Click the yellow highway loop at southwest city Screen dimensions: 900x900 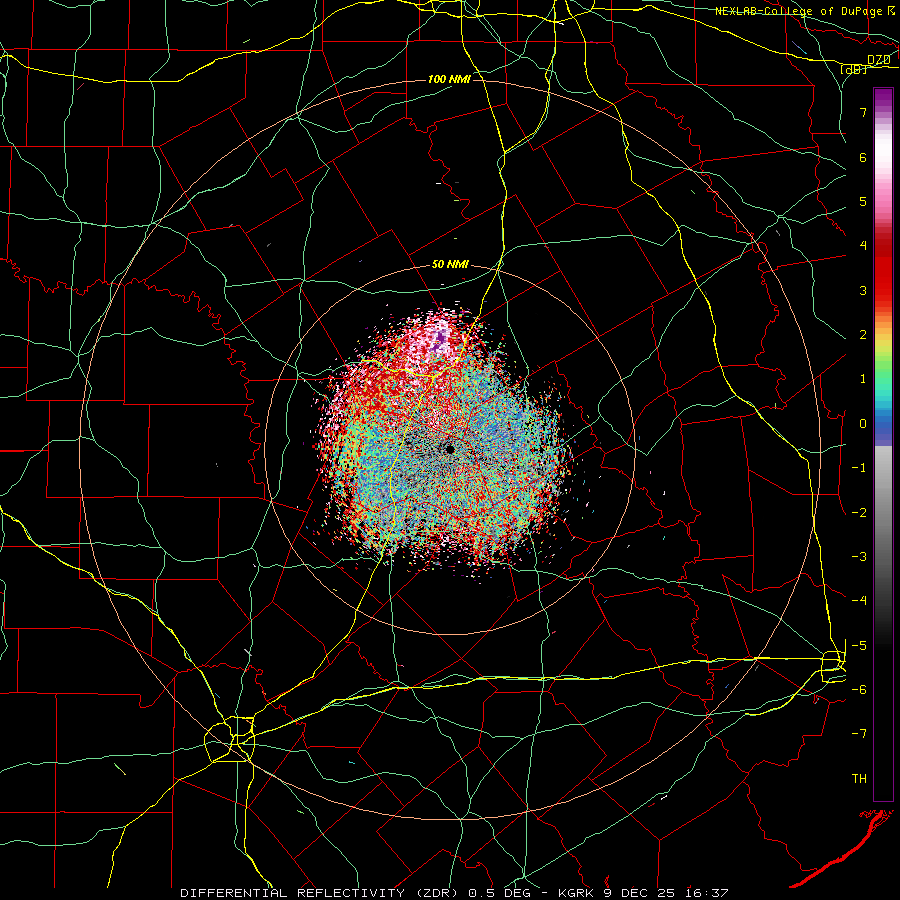230,739
